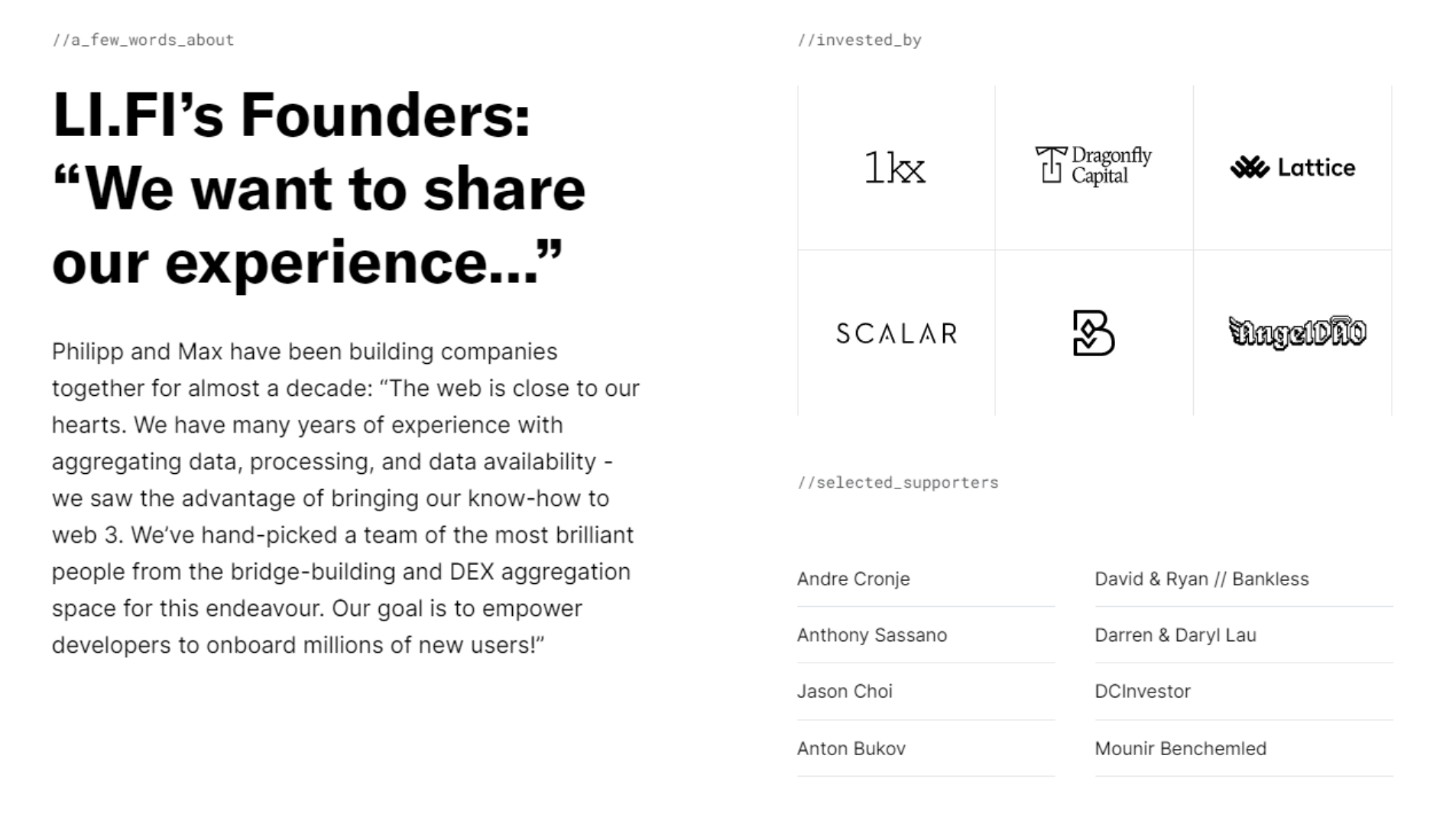Open Jason Choi supporter entry
Image resolution: width=1456 pixels, height=814 pixels.
[x=845, y=692]
